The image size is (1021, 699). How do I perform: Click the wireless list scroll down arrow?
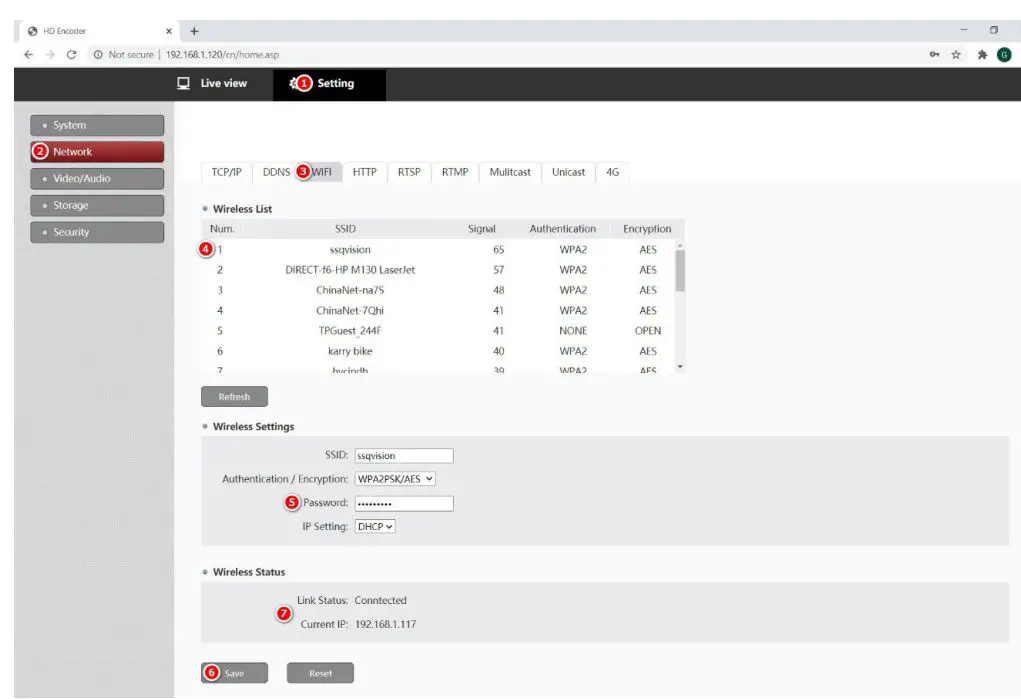point(680,367)
